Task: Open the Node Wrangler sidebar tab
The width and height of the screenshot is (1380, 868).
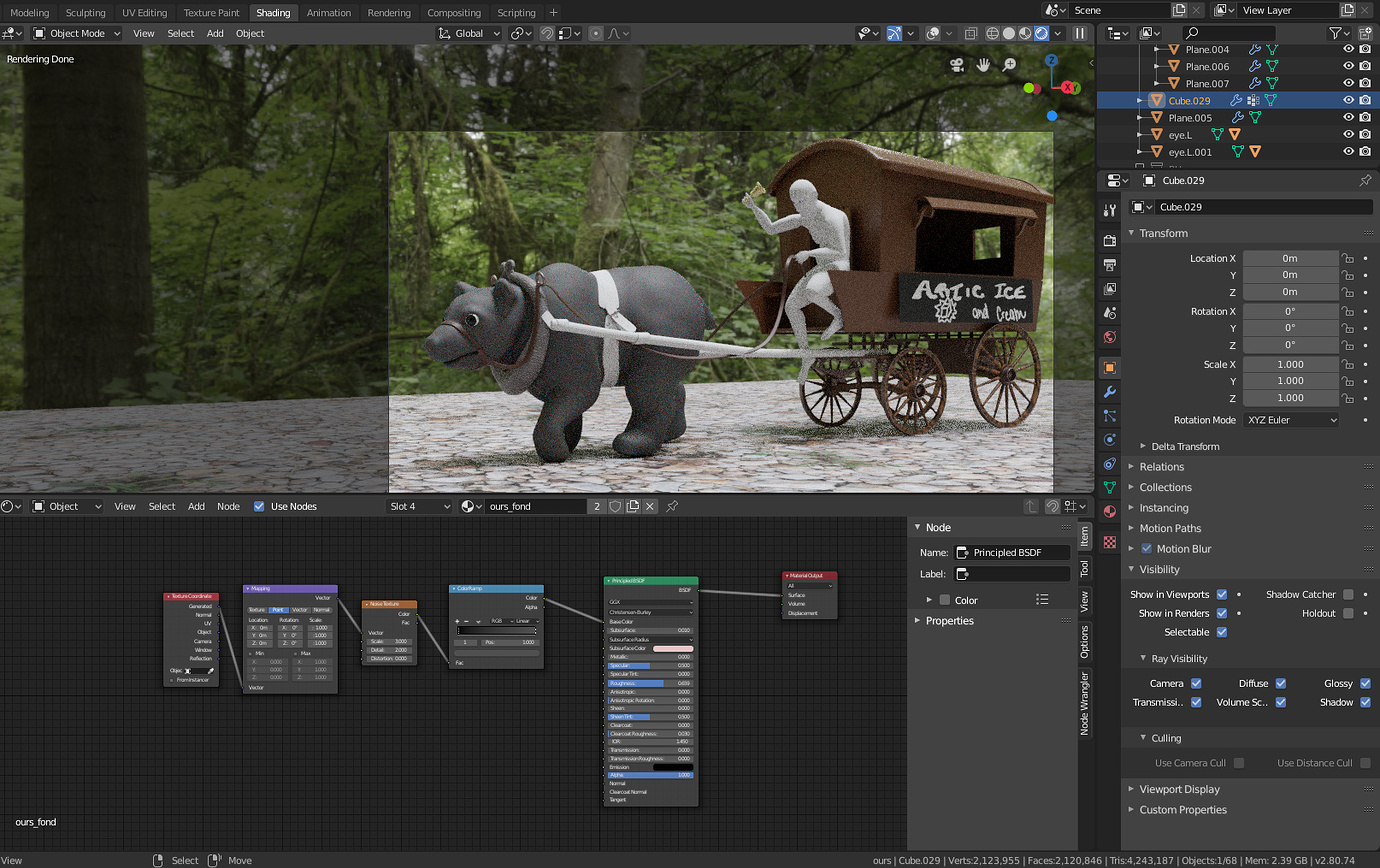Action: point(1084,703)
